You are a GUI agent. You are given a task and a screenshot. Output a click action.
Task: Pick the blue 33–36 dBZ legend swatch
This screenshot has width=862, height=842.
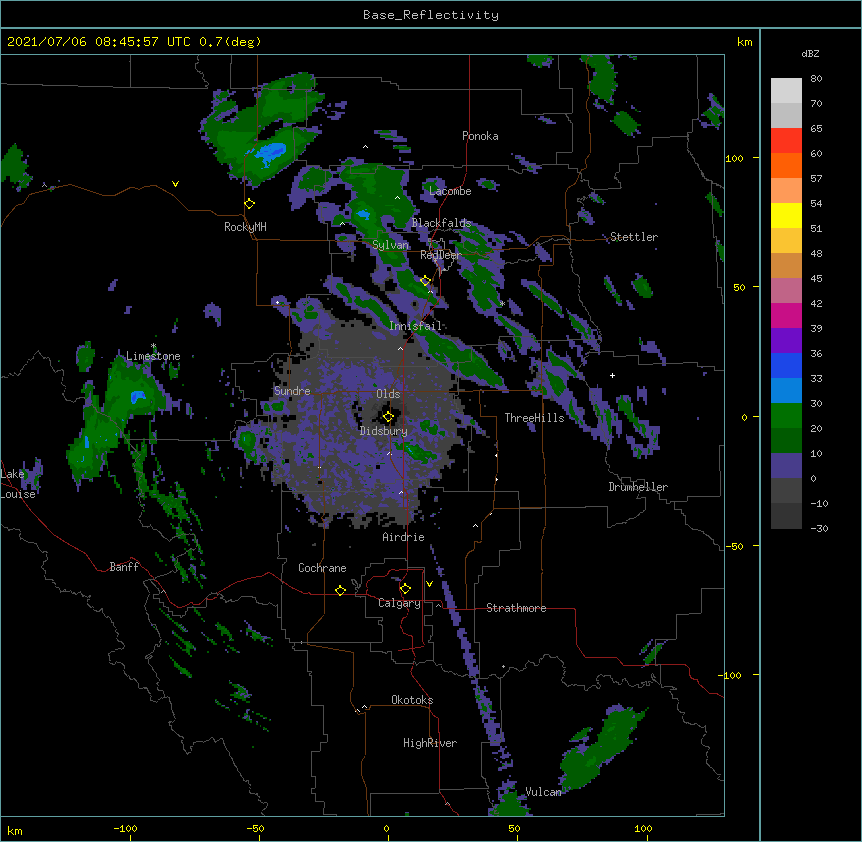point(786,365)
